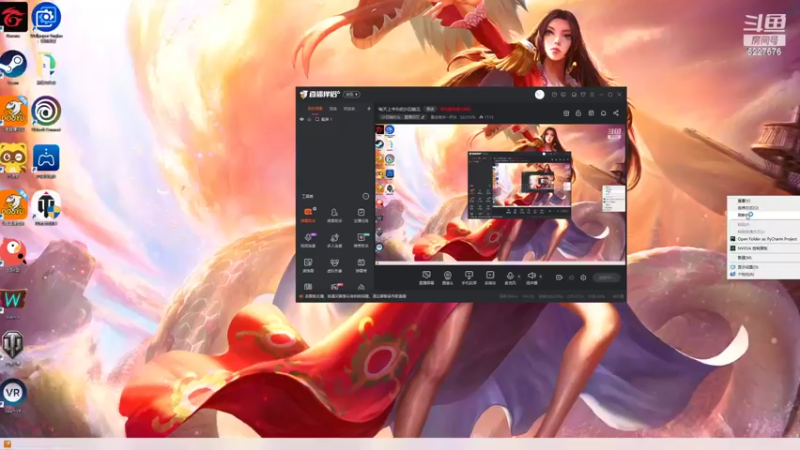
Task: Click the notice text in app status bar
Action: 355,296
